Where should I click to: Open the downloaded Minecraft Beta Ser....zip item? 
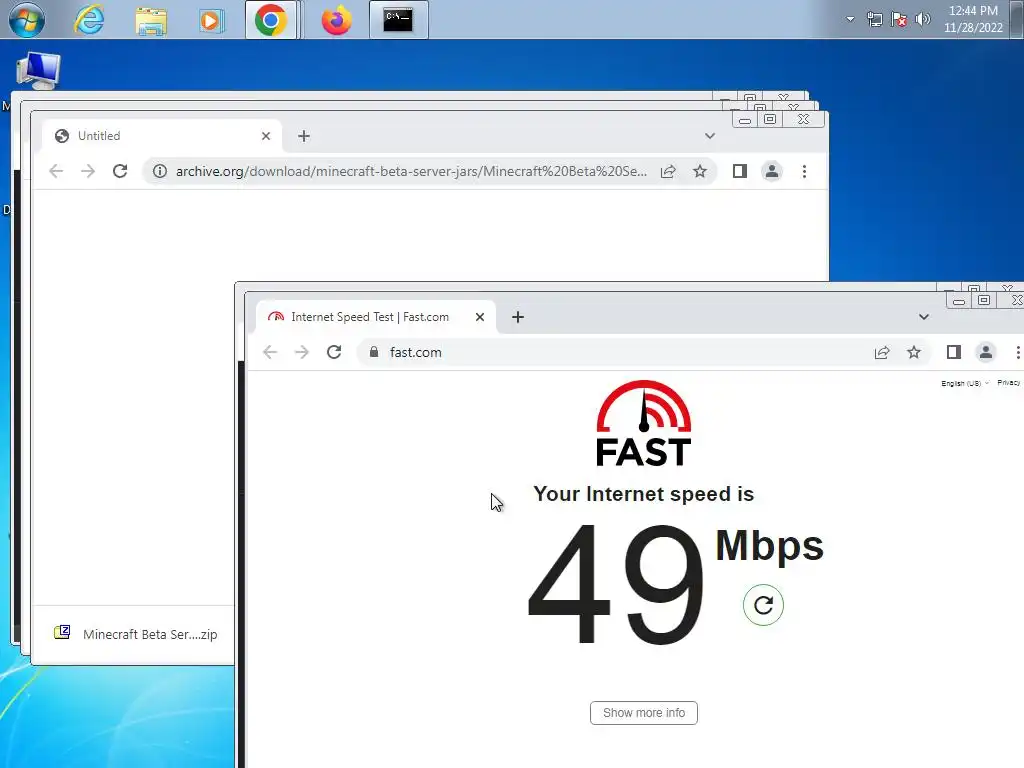pyautogui.click(x=136, y=634)
